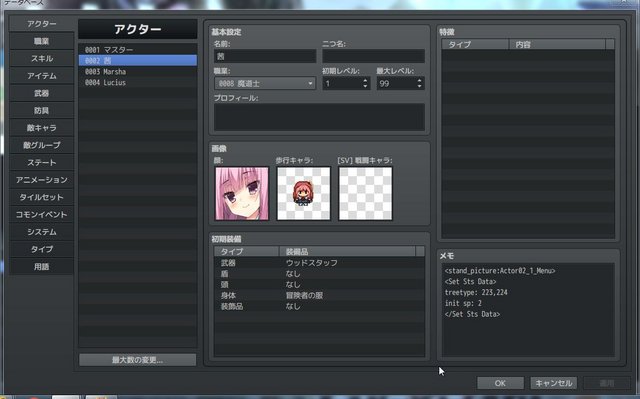Select the 頭 equipment row

(319, 285)
